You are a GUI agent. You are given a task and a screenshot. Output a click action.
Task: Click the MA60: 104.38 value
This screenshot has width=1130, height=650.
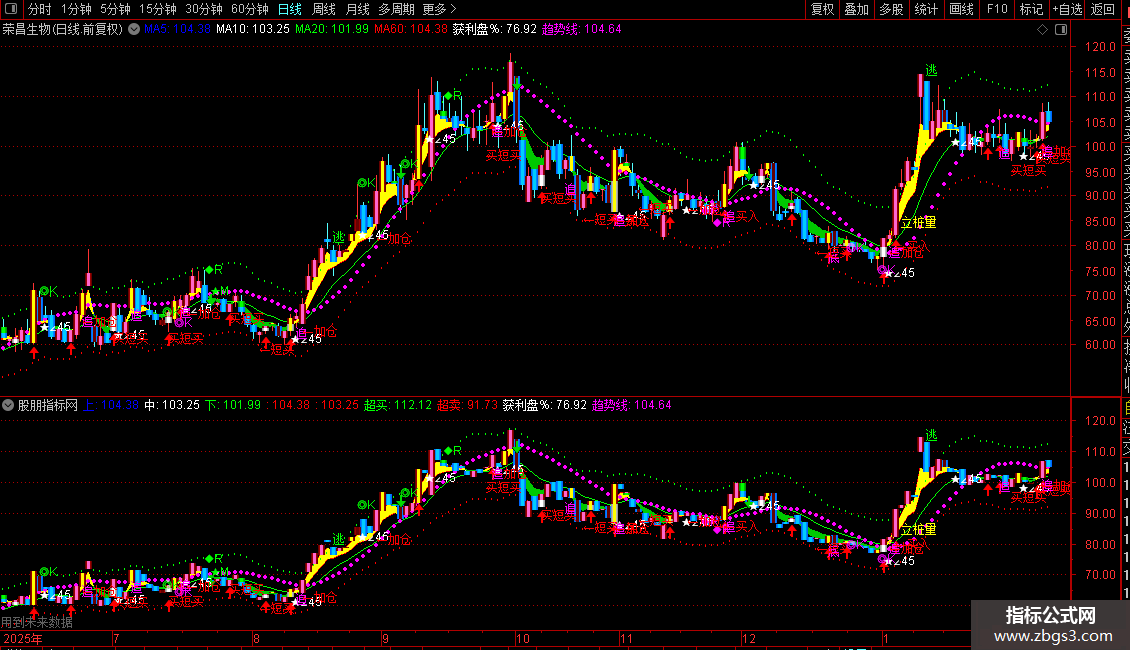pyautogui.click(x=411, y=30)
